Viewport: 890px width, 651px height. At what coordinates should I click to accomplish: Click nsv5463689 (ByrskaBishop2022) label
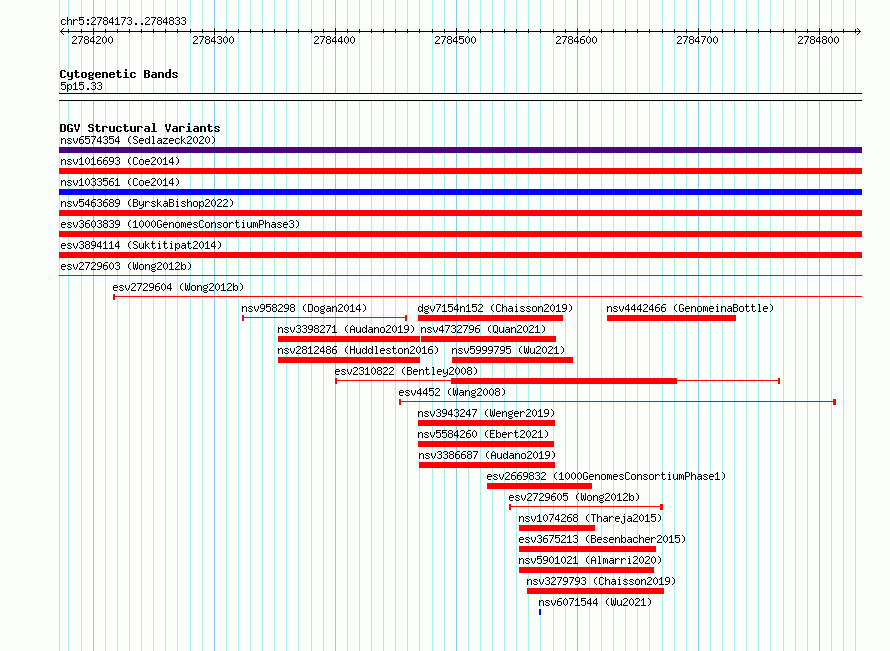[x=147, y=203]
